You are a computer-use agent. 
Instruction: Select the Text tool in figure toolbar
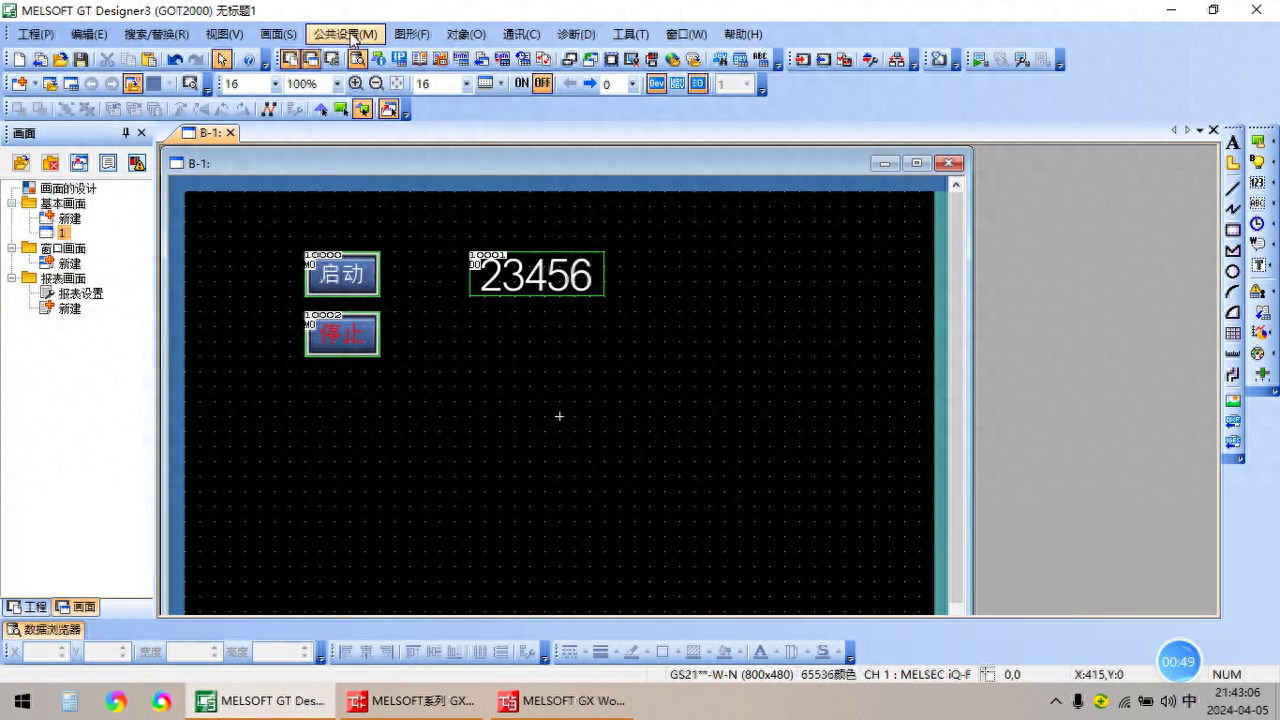pos(1233,143)
